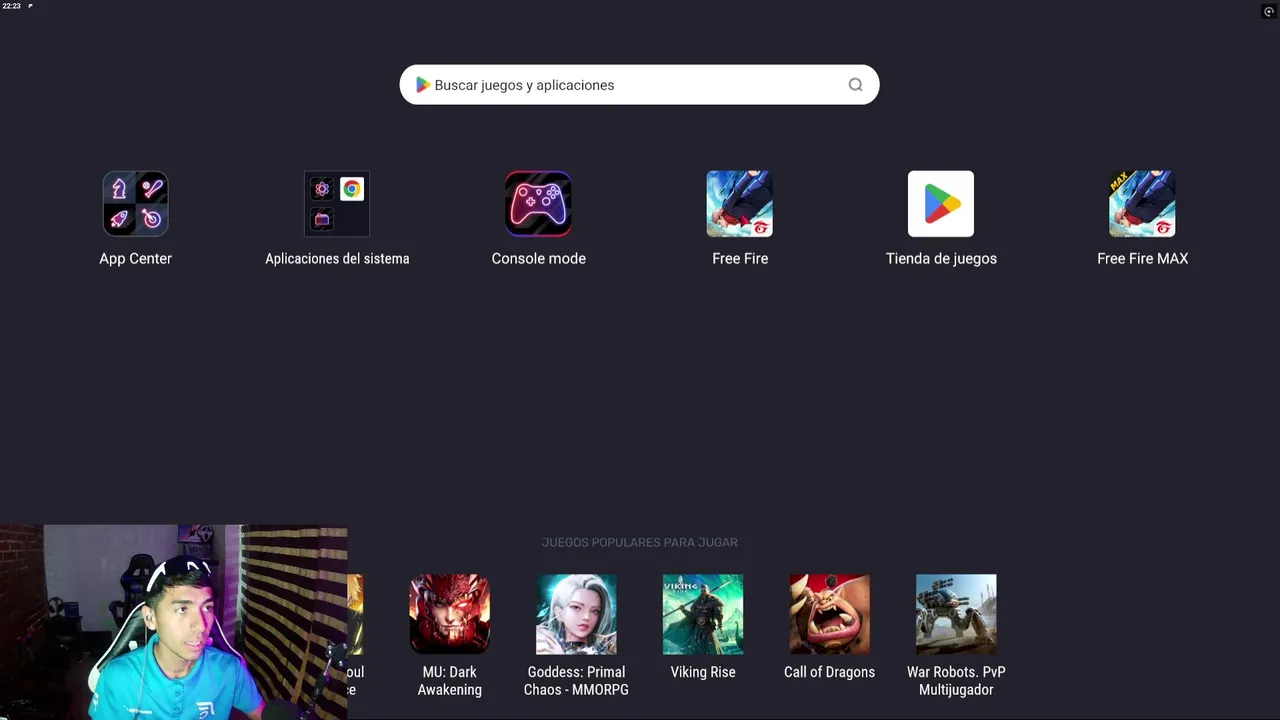
Task: Click the Goddess: Primal Chaos - MMORPG title
Action: (576, 681)
